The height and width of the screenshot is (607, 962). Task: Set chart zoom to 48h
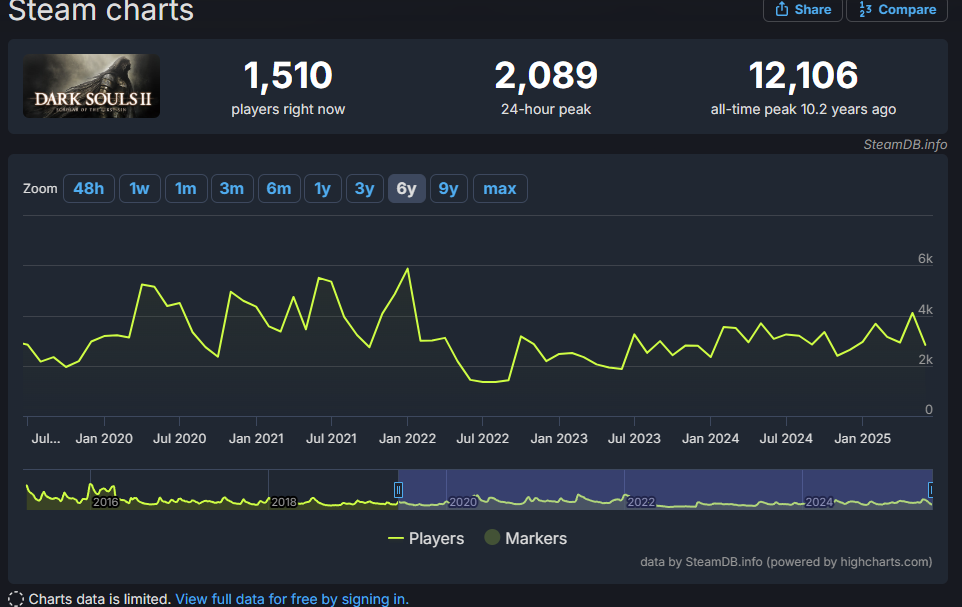(x=88, y=188)
